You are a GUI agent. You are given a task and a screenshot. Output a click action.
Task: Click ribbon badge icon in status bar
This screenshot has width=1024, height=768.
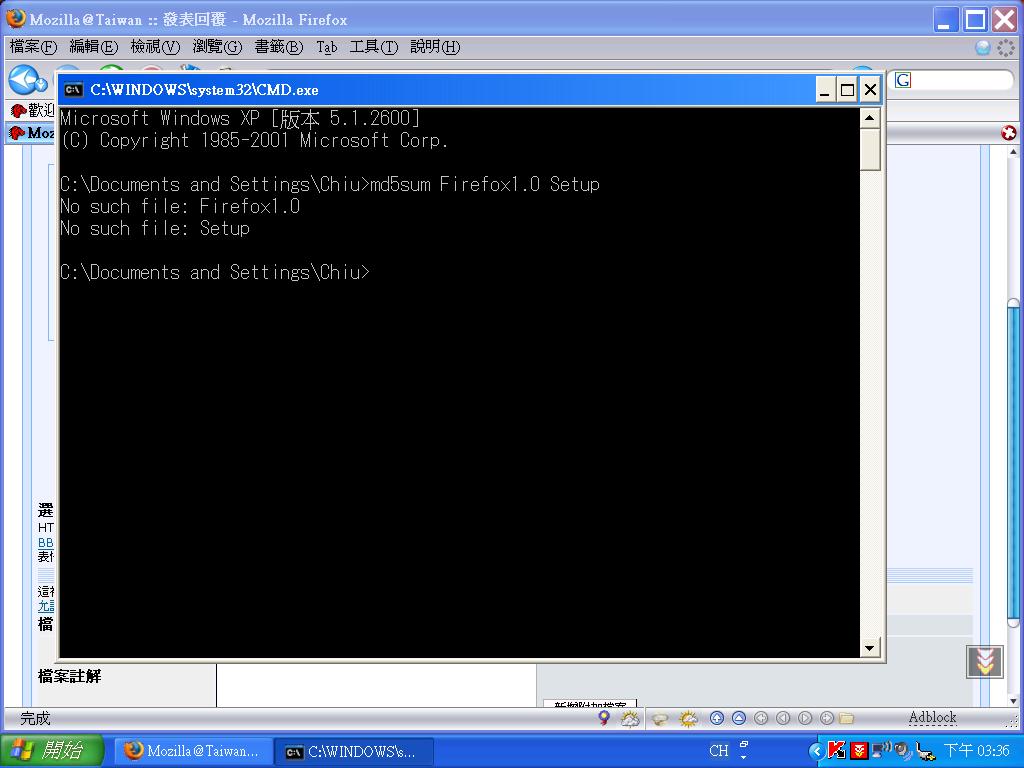pyautogui.click(x=604, y=718)
